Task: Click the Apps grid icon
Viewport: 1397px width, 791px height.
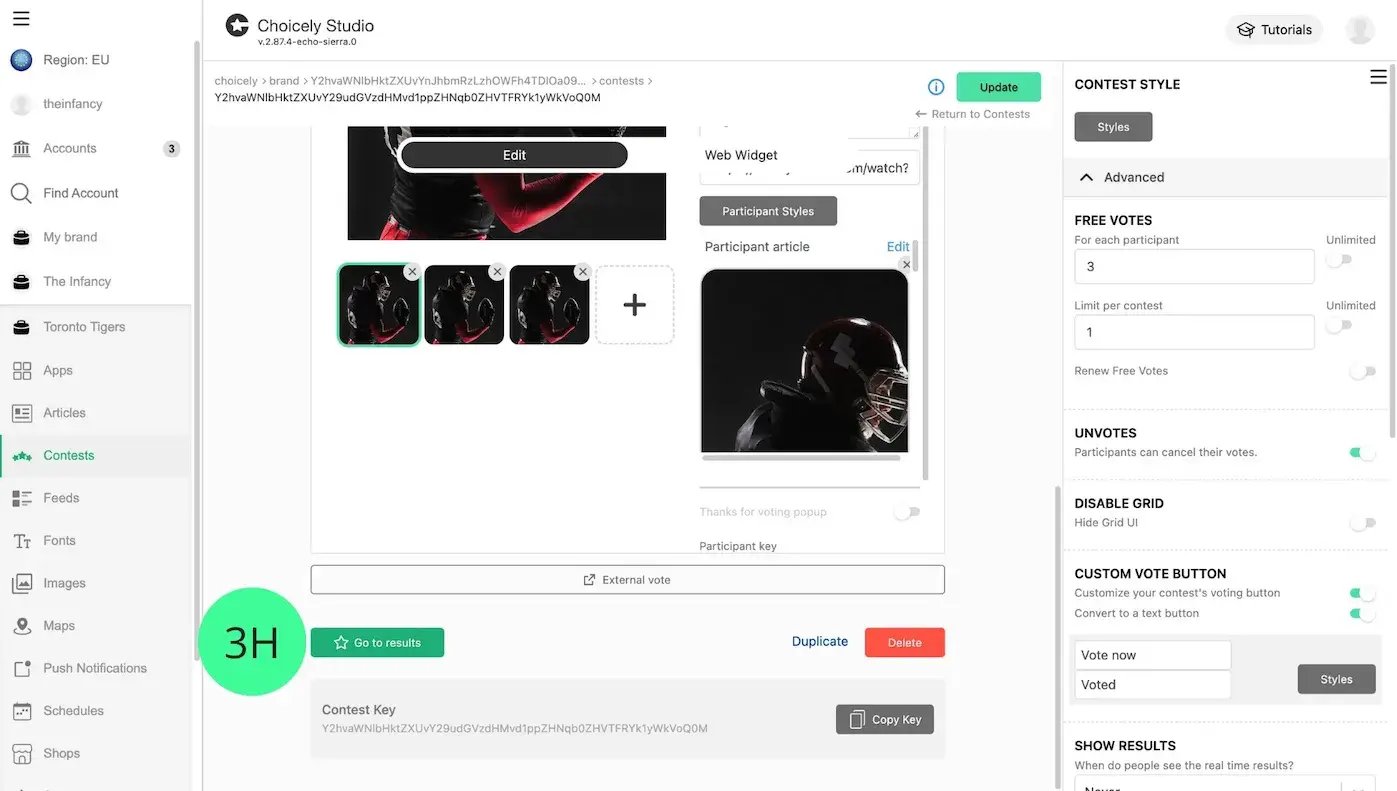Action: click(22, 371)
